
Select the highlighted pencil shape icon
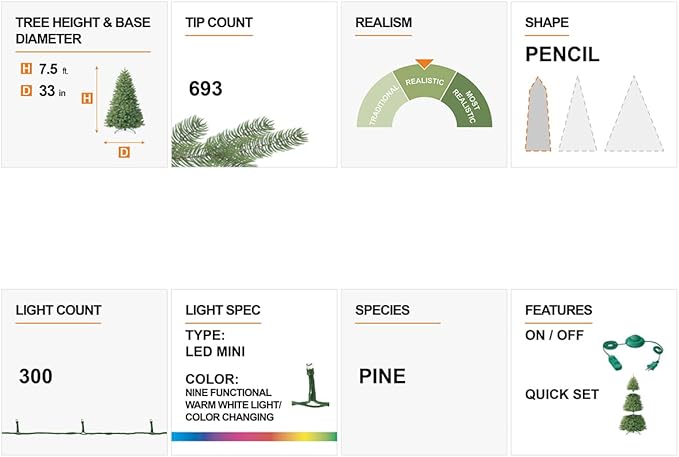coord(538,113)
